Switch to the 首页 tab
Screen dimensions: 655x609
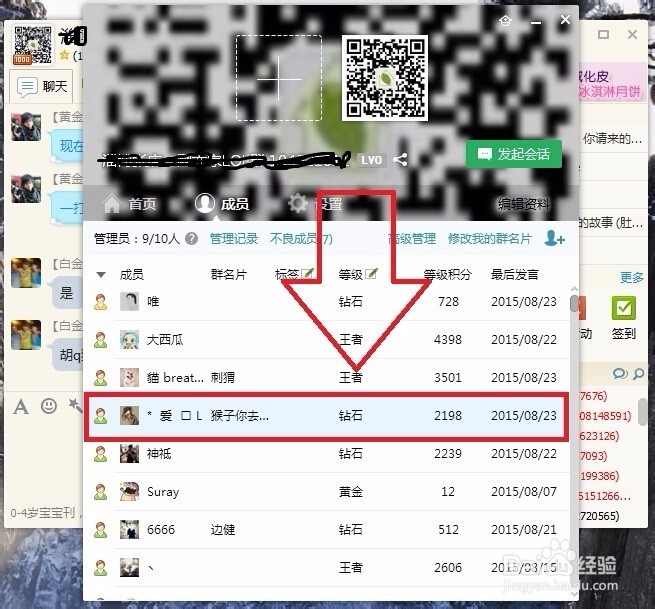pyautogui.click(x=130, y=204)
